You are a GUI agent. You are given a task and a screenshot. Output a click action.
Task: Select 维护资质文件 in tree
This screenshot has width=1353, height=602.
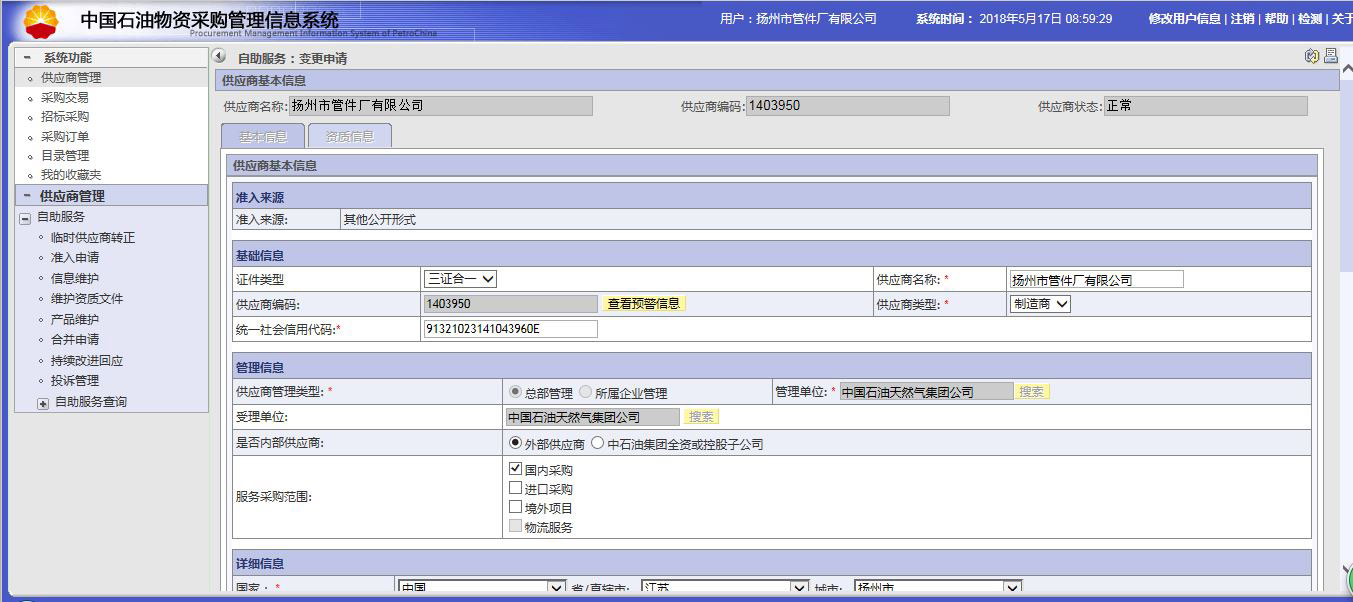click(x=87, y=299)
